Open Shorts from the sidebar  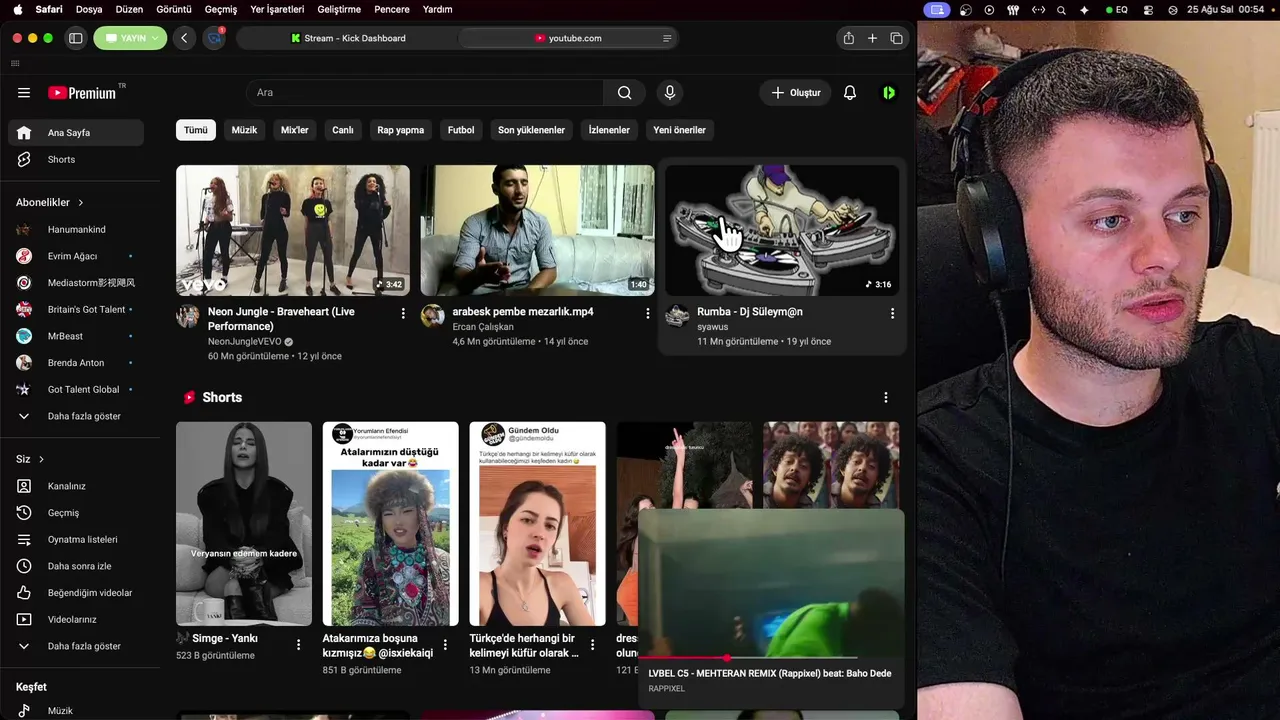[76, 160]
